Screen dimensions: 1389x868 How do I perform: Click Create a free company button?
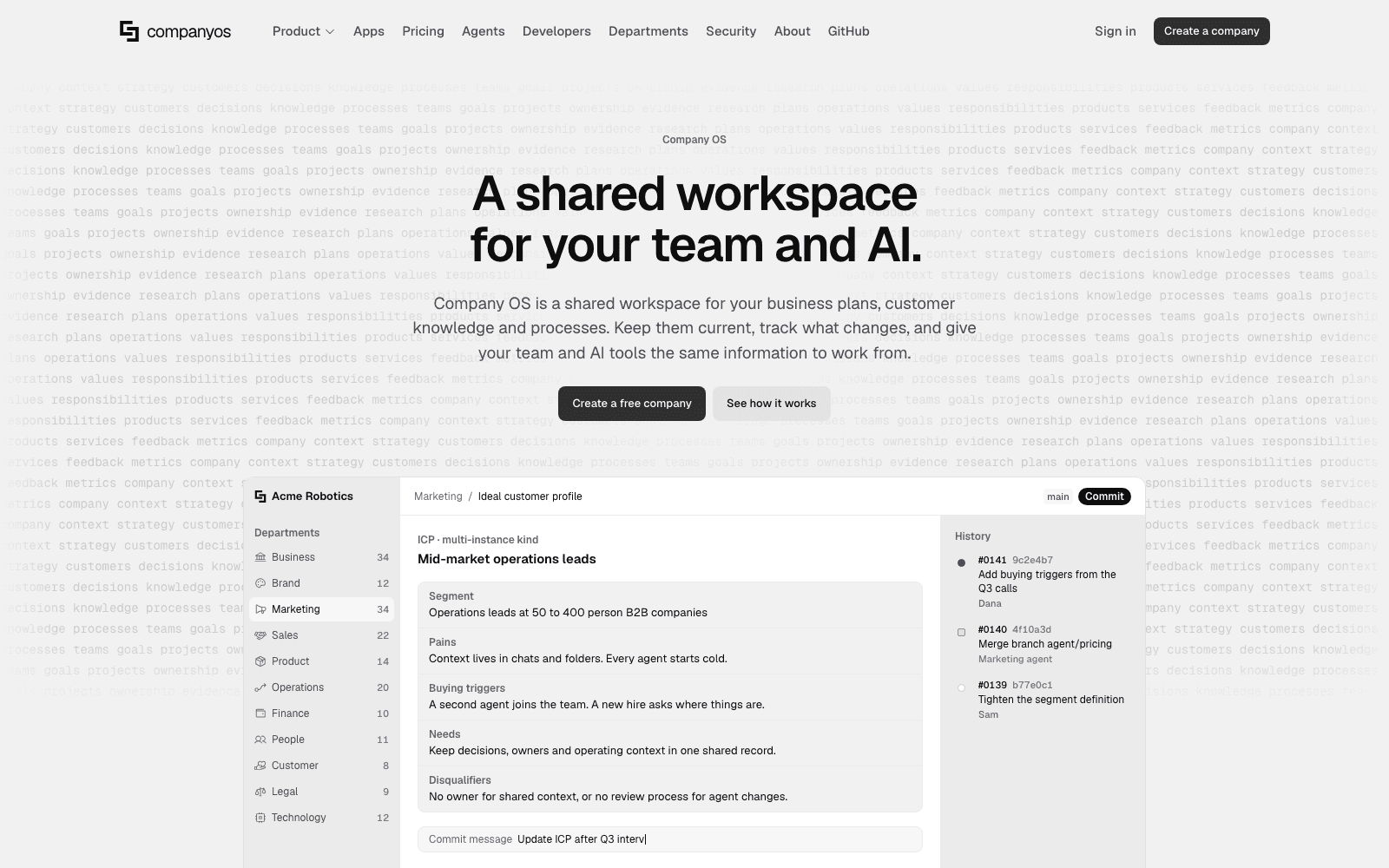(632, 404)
